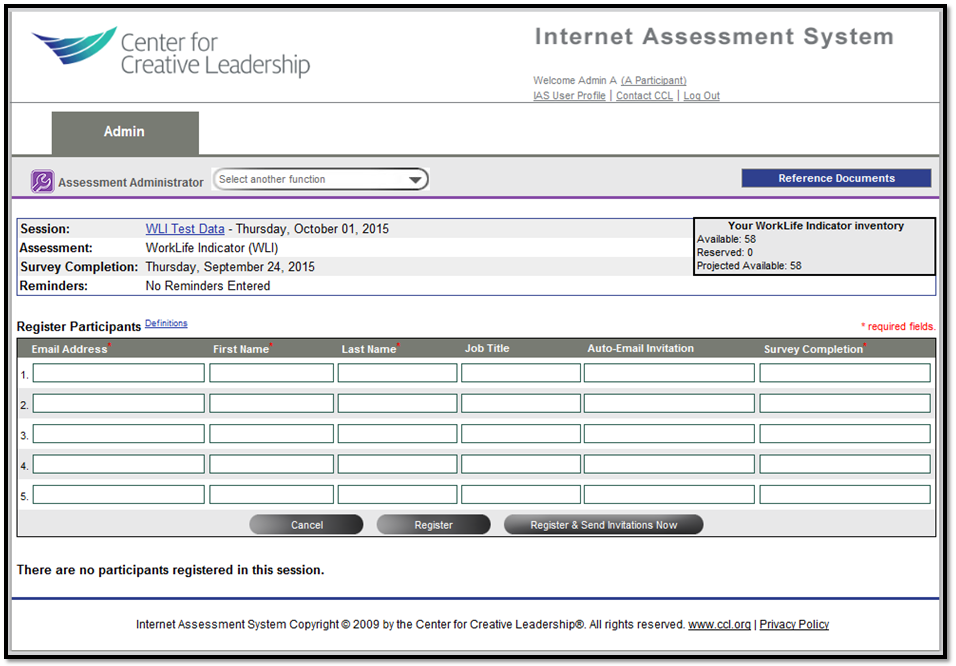
Task: Focus the Last Name field in row 3
Action: [398, 434]
